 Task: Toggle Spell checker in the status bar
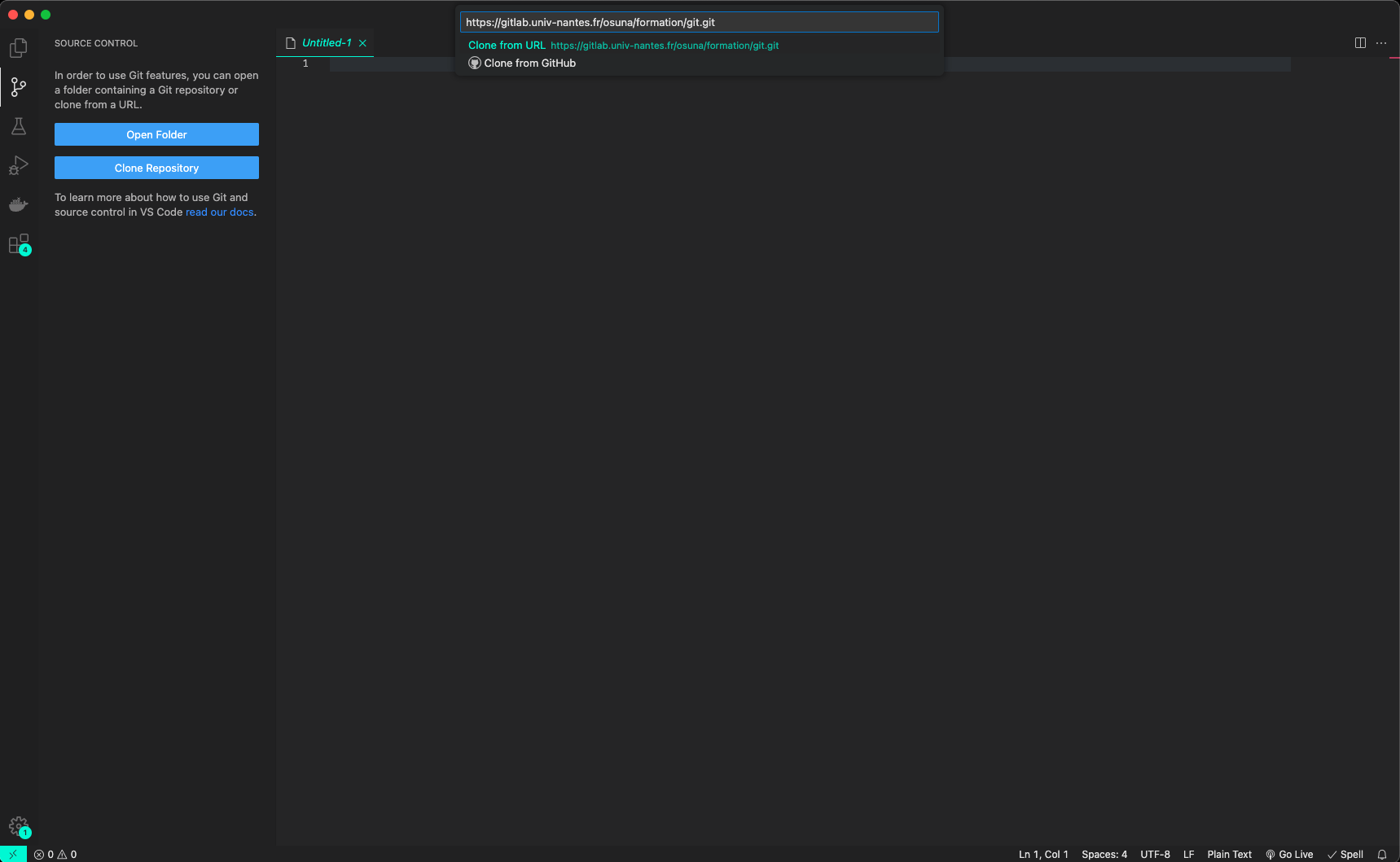tap(1345, 854)
